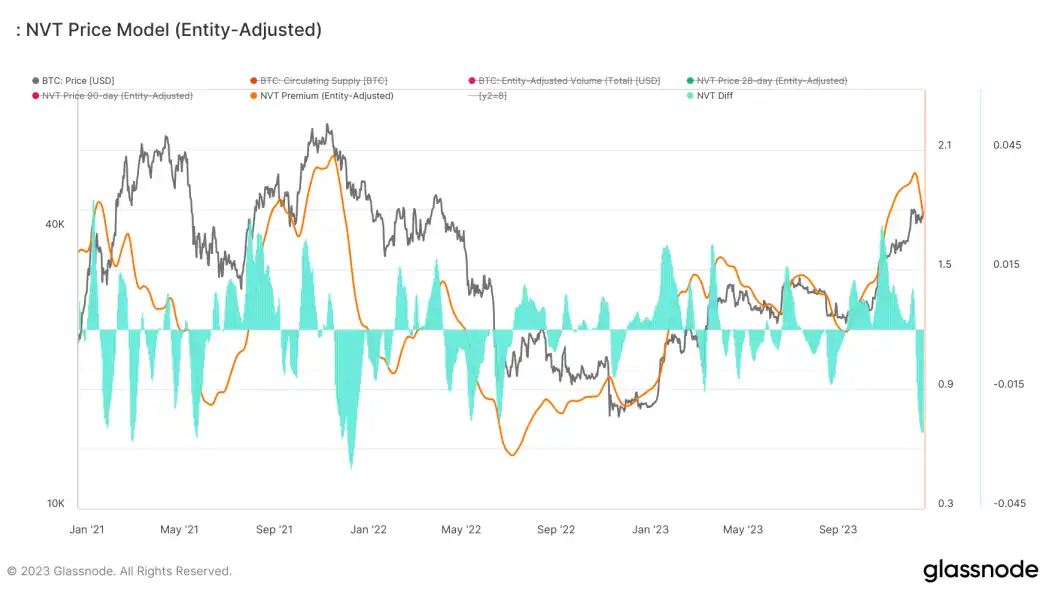
Task: Hide the NVT Premium (Entity-Adjusted) series
Action: pyautogui.click(x=322, y=96)
